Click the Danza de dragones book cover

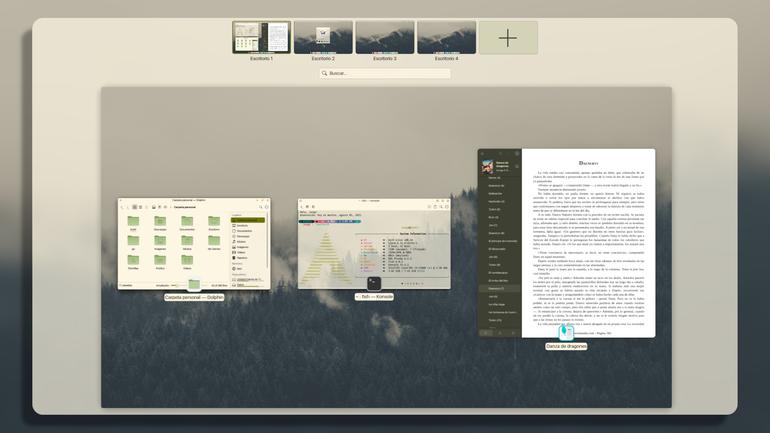[x=487, y=167]
